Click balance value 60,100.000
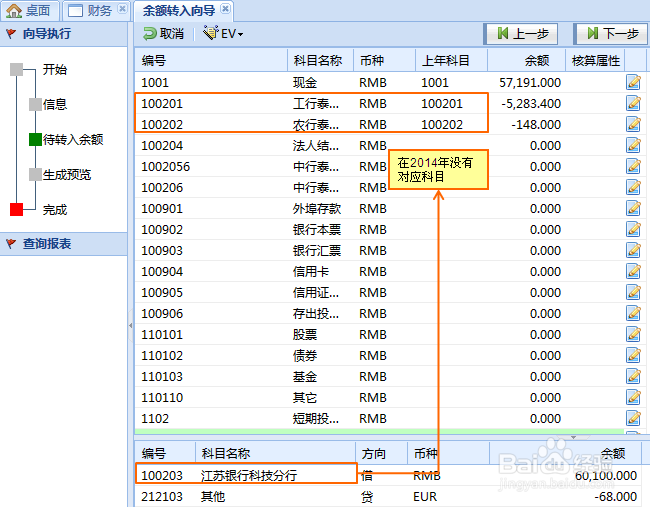Viewport: 650px width, 507px height. pyautogui.click(x=606, y=475)
